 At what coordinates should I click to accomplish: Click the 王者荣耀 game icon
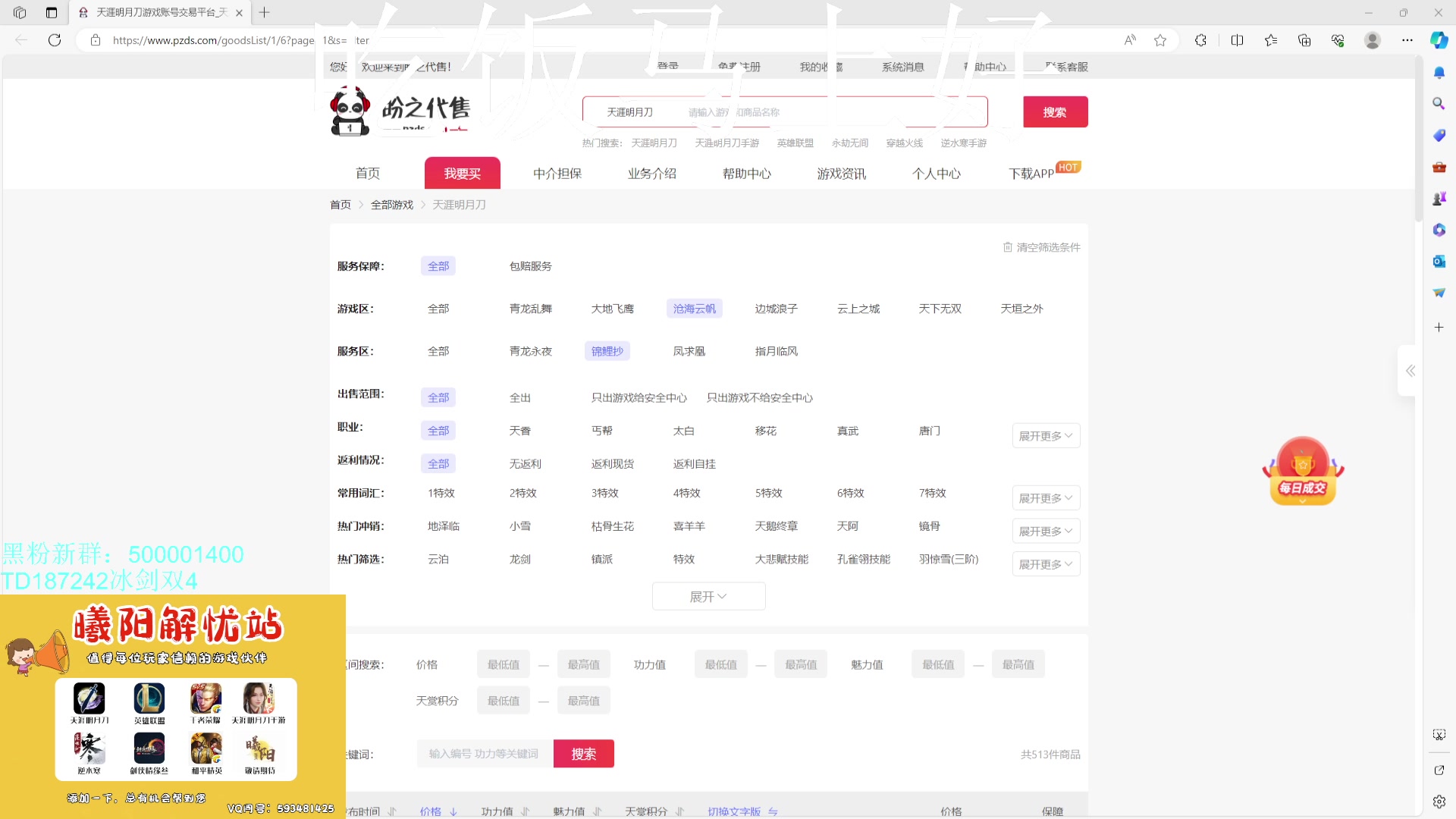[206, 699]
